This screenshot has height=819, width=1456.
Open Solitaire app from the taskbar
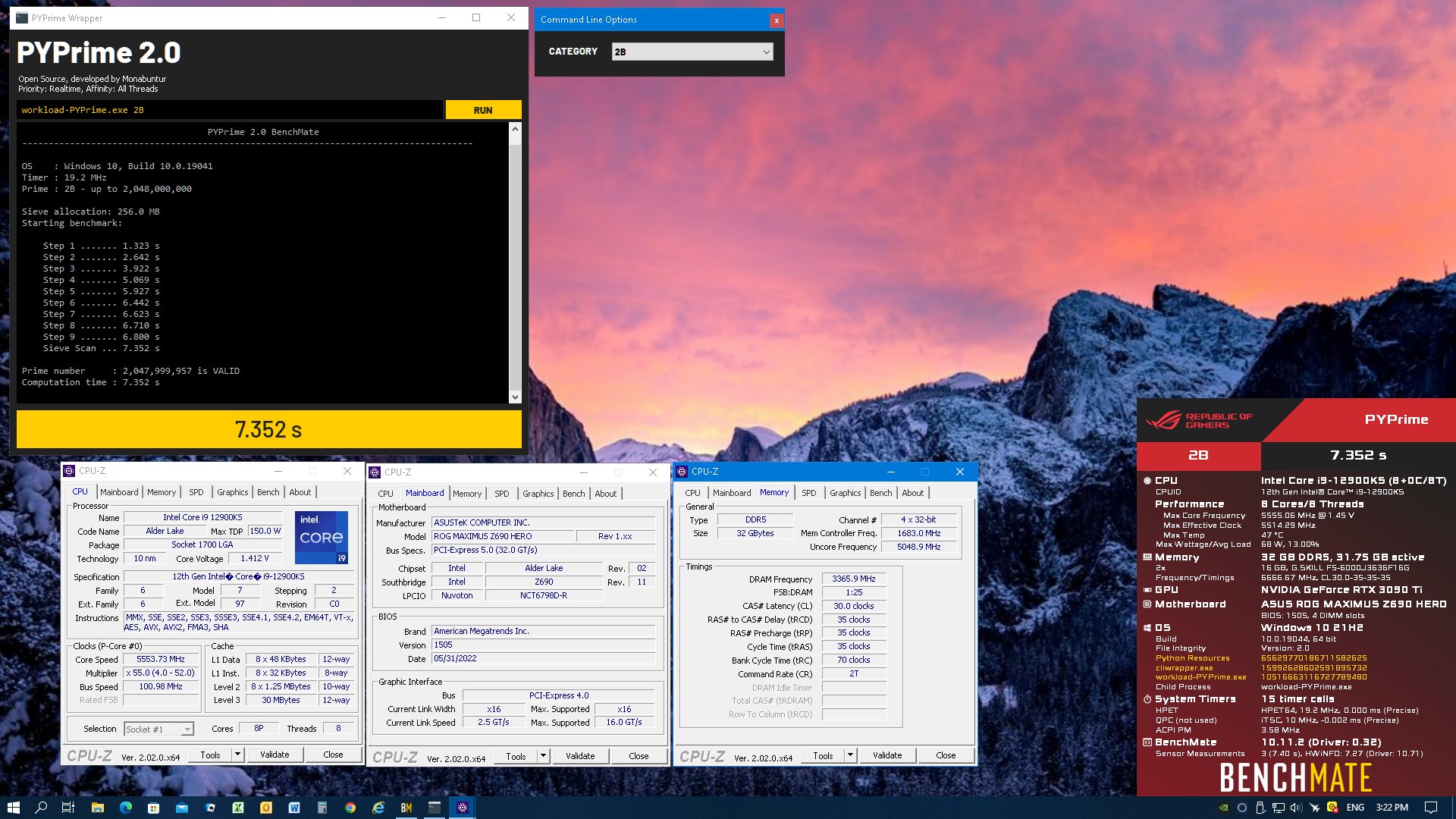(x=210, y=808)
